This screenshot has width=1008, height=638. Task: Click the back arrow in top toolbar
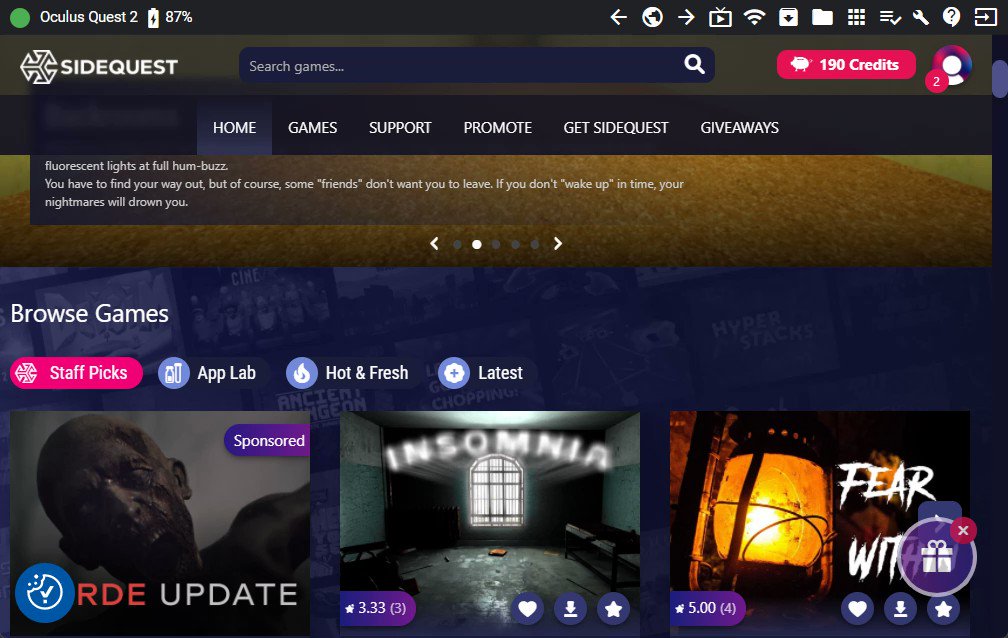tap(618, 17)
